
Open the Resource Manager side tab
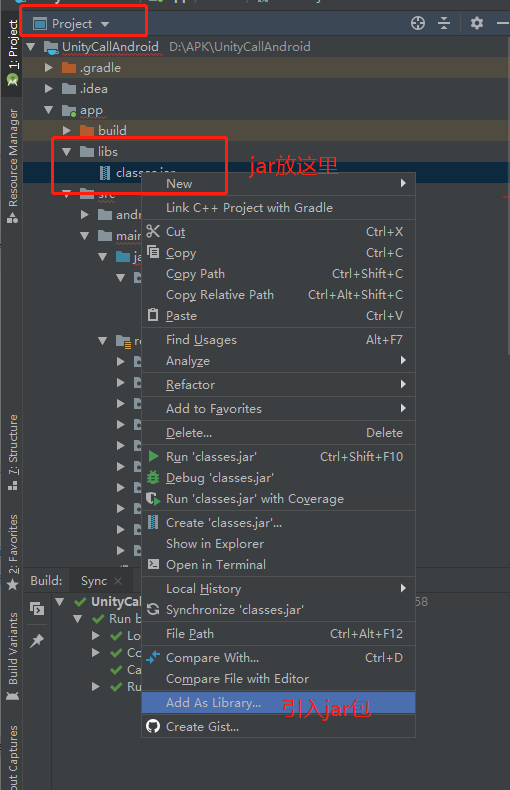point(12,166)
